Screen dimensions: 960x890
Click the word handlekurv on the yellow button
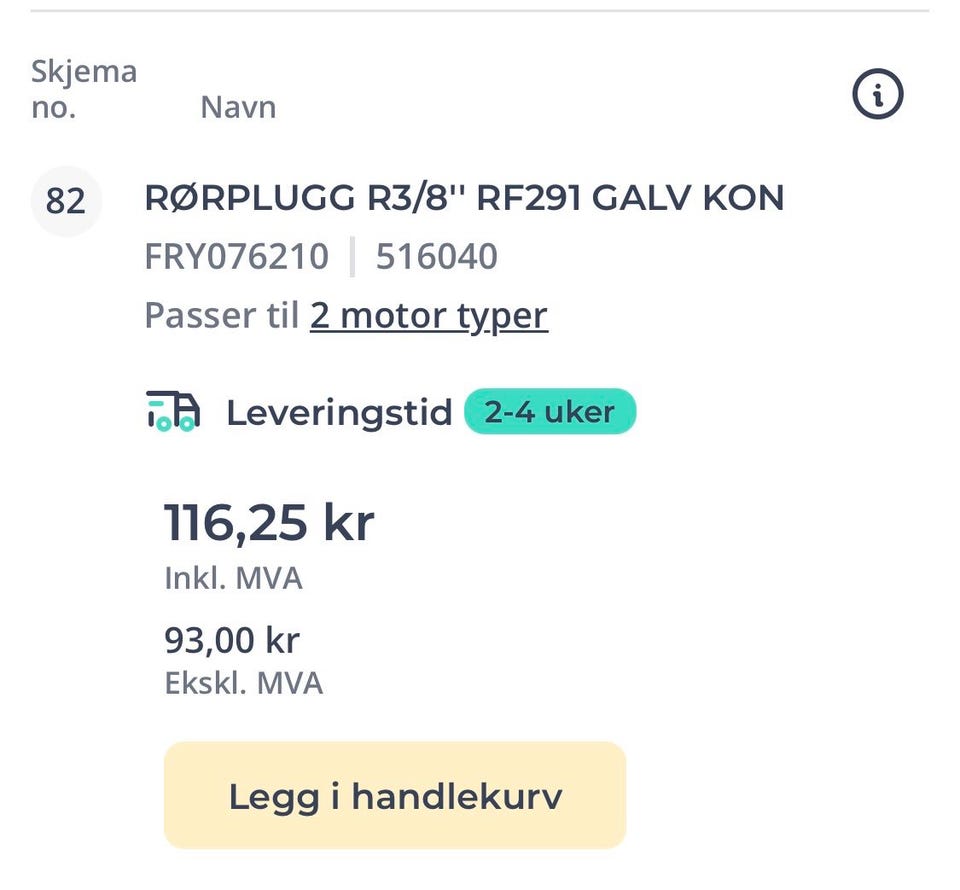456,797
